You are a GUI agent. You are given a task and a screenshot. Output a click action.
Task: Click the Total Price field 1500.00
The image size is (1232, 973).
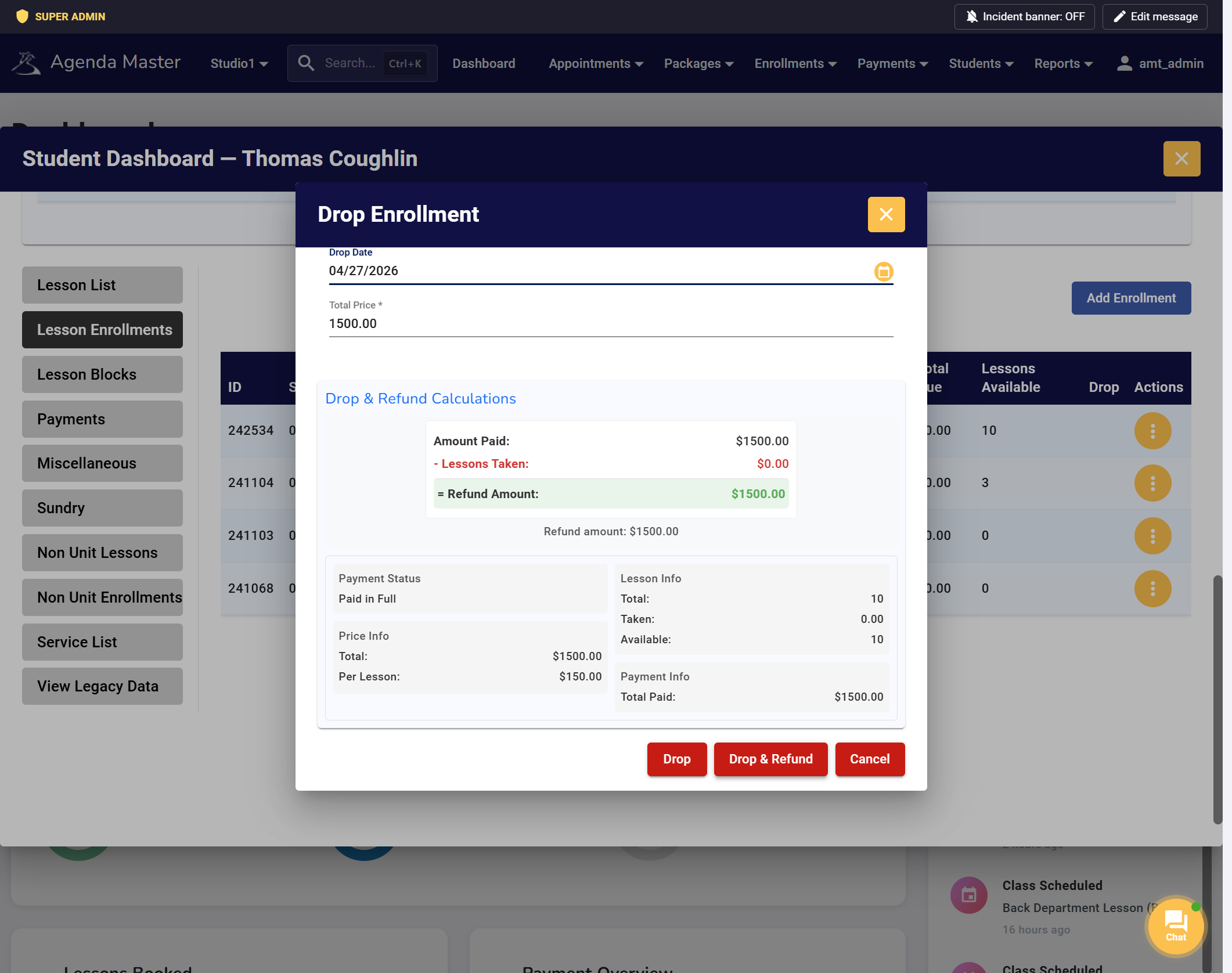tap(611, 324)
